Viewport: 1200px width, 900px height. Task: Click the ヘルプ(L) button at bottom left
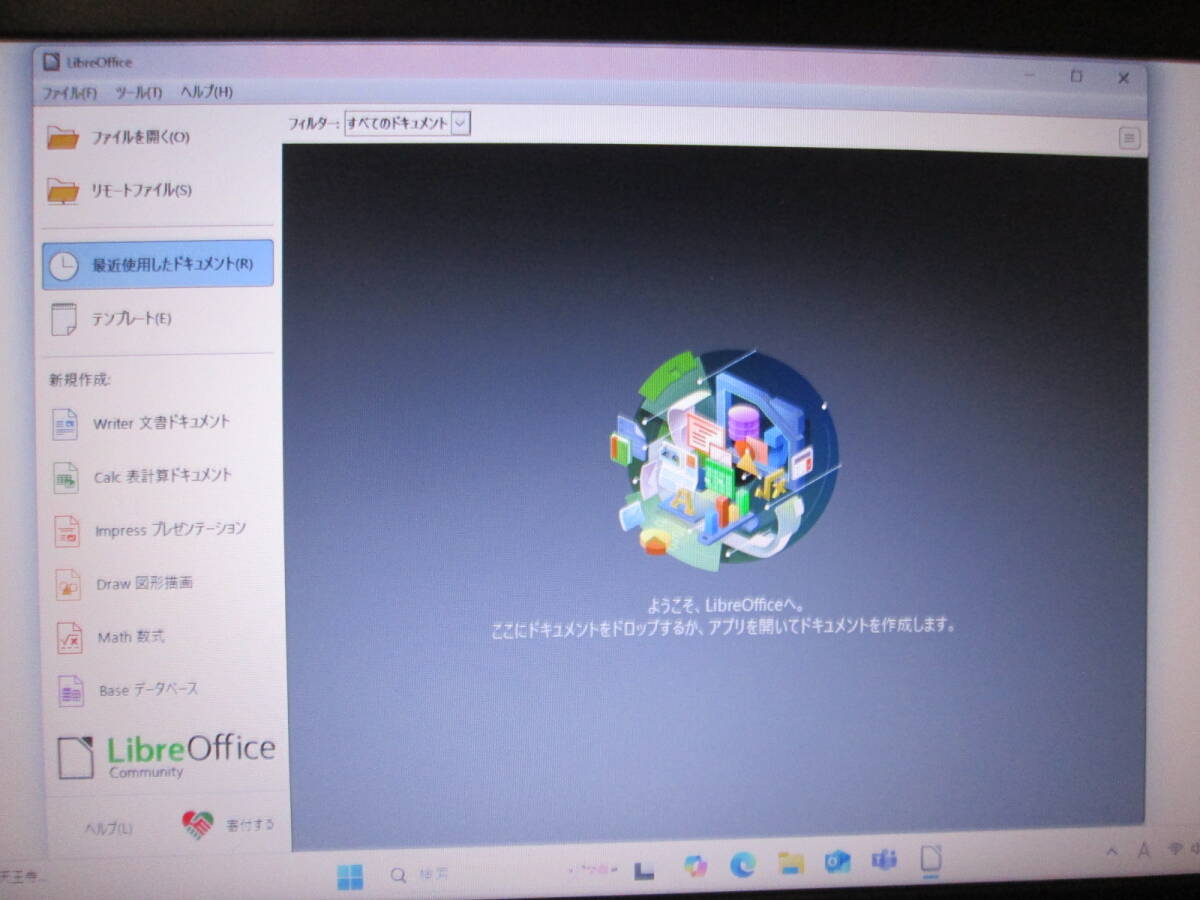pyautogui.click(x=108, y=828)
